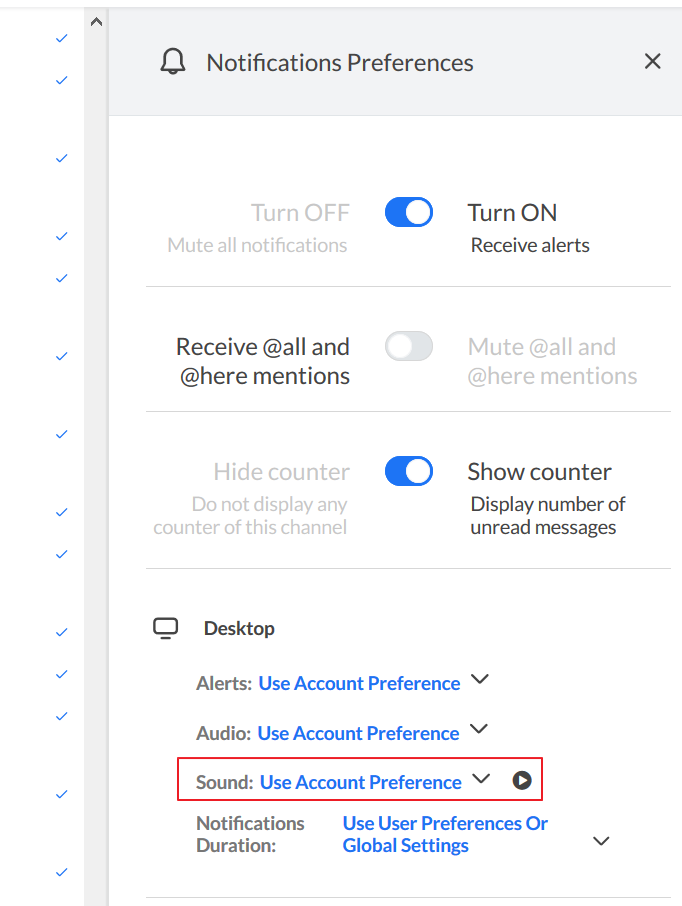
Task: Open the Audio dropdown chevron
Action: (479, 729)
